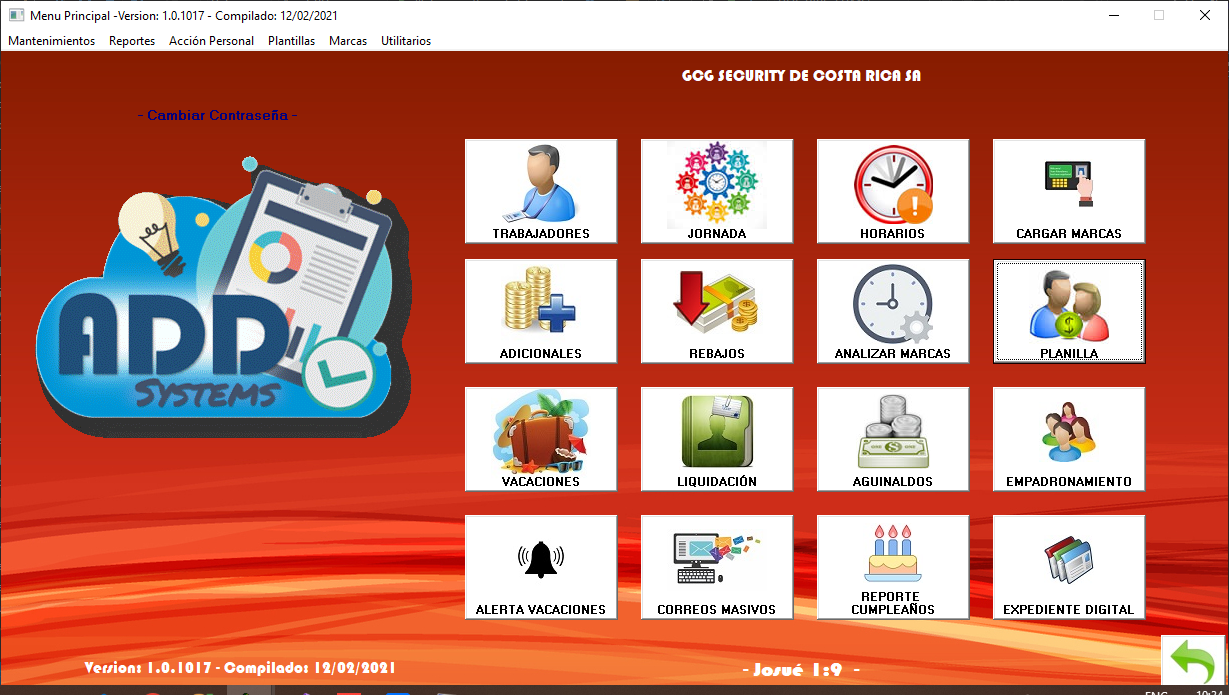
Task: Expand the Acción Personal menu
Action: click(x=212, y=41)
